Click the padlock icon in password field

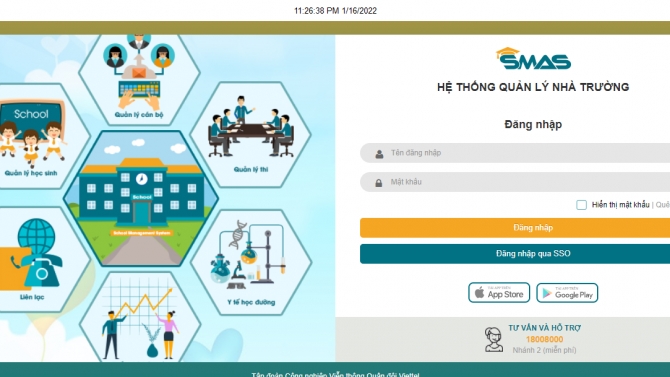[379, 183]
